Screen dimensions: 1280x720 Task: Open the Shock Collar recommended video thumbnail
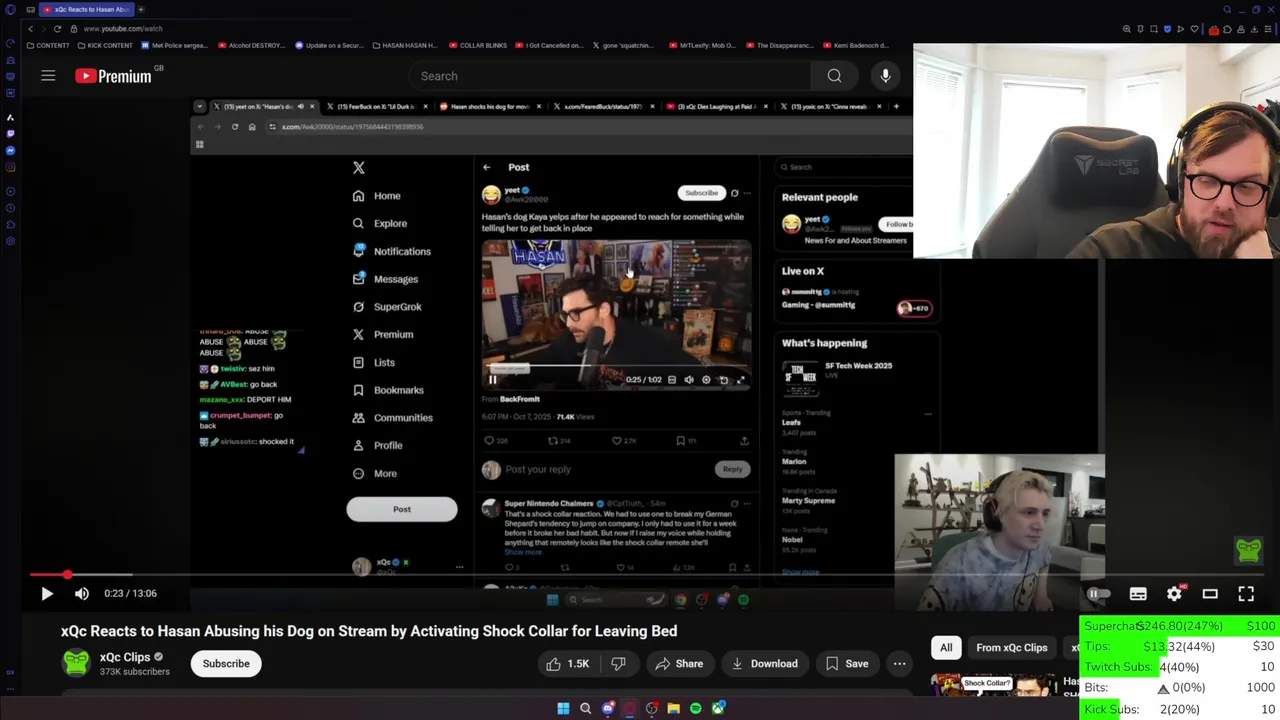pos(993,686)
